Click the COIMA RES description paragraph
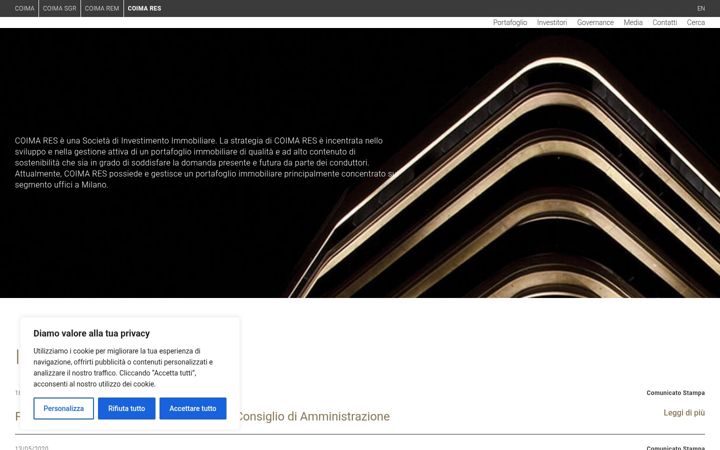 point(205,163)
